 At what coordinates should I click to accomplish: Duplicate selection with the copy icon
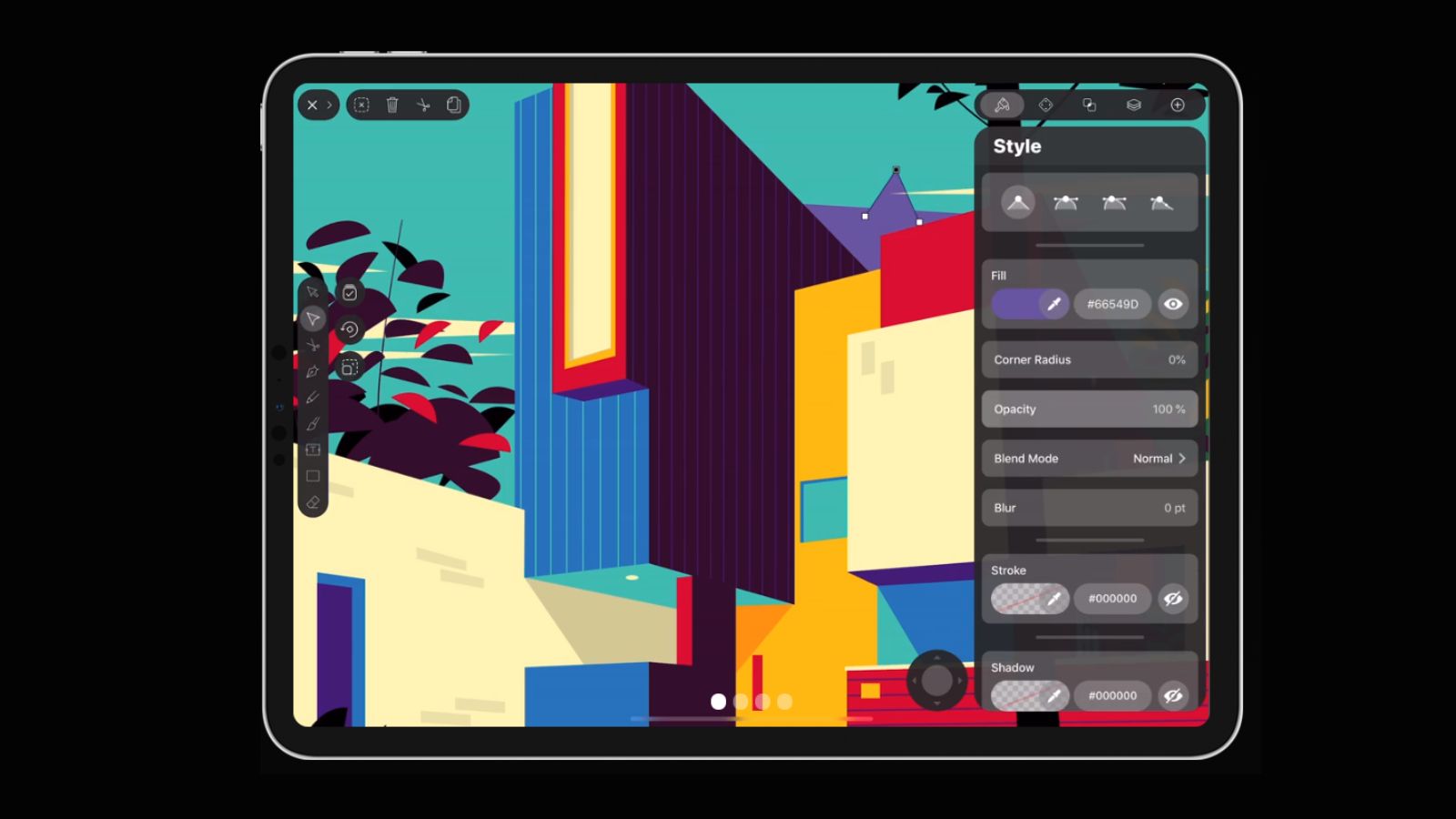click(452, 106)
